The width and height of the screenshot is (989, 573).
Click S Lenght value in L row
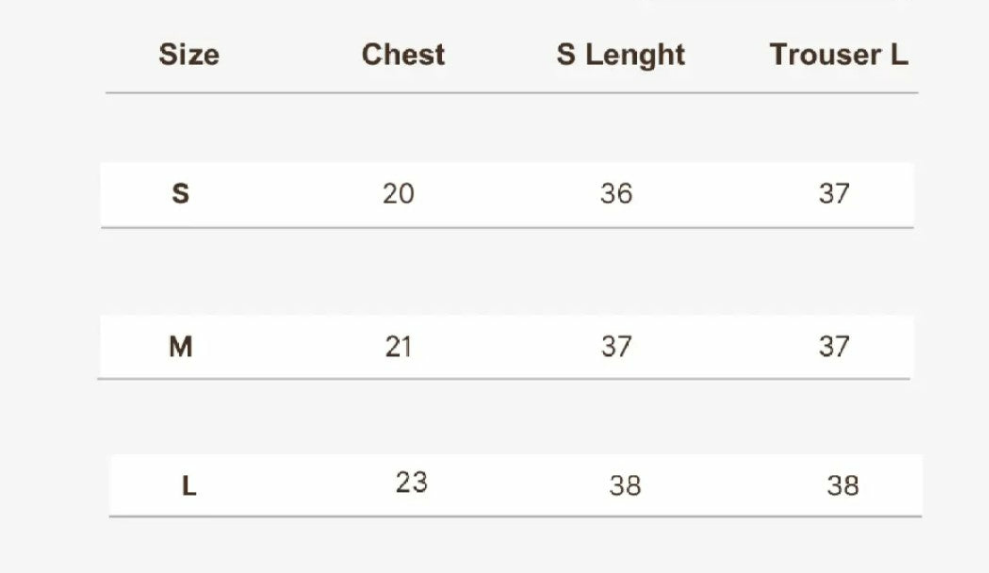pyautogui.click(x=625, y=486)
